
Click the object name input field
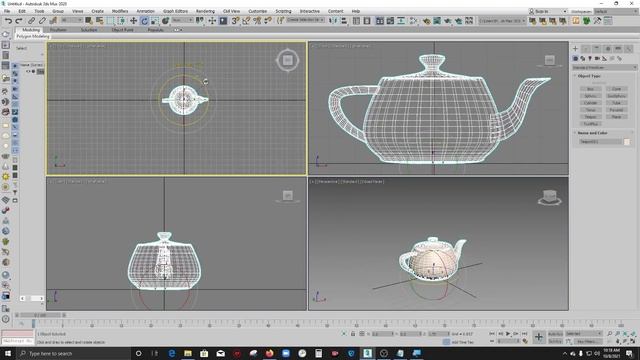[600, 142]
